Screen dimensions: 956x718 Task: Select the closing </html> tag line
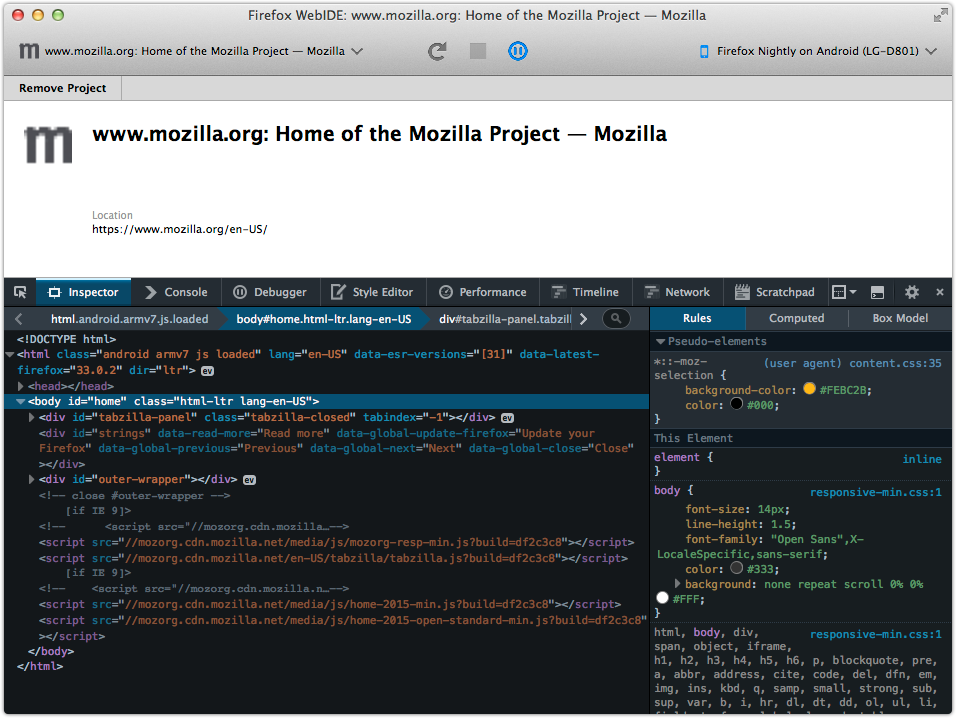[x=40, y=666]
